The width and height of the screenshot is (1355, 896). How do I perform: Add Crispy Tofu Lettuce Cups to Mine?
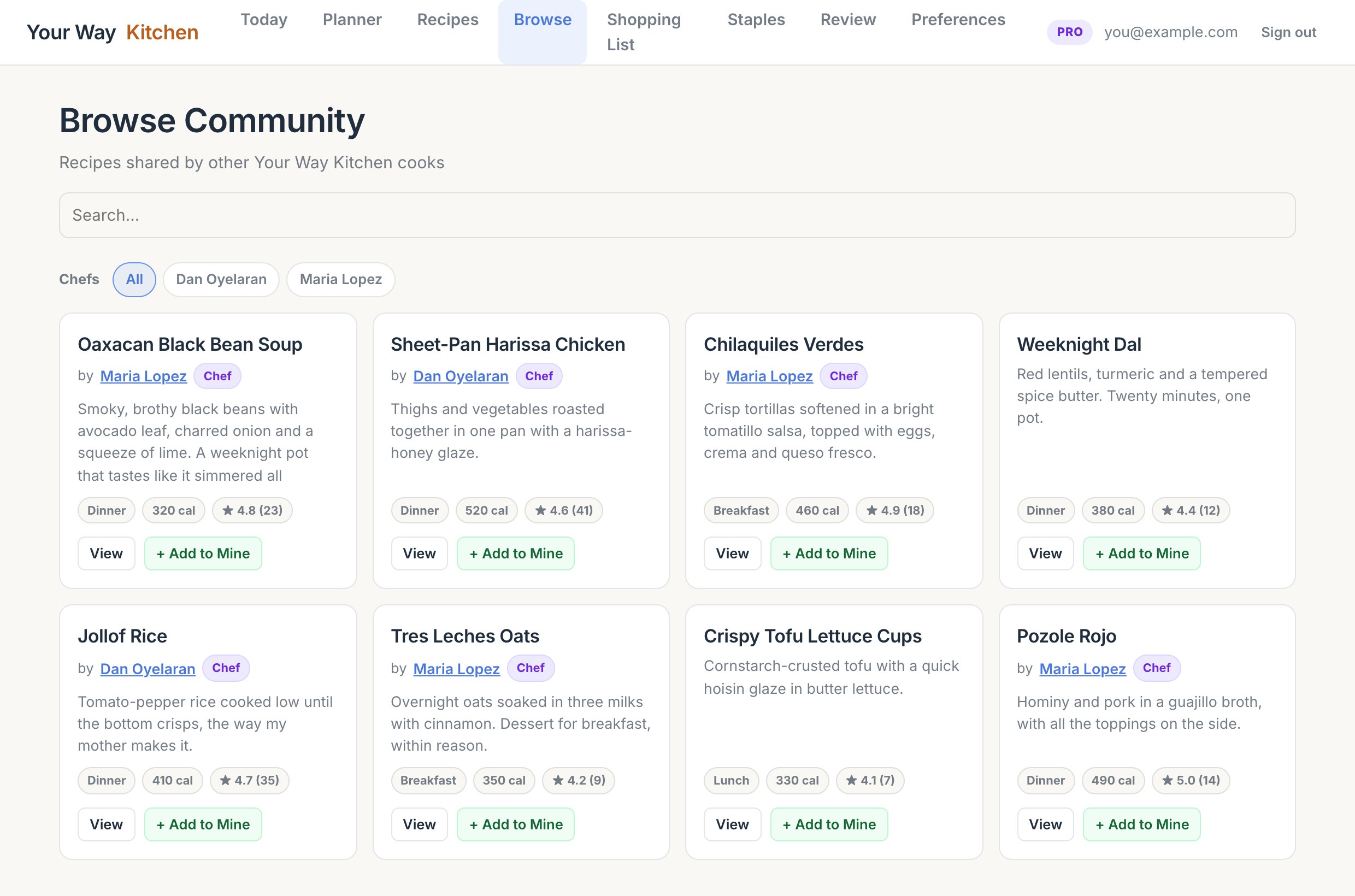(x=829, y=824)
